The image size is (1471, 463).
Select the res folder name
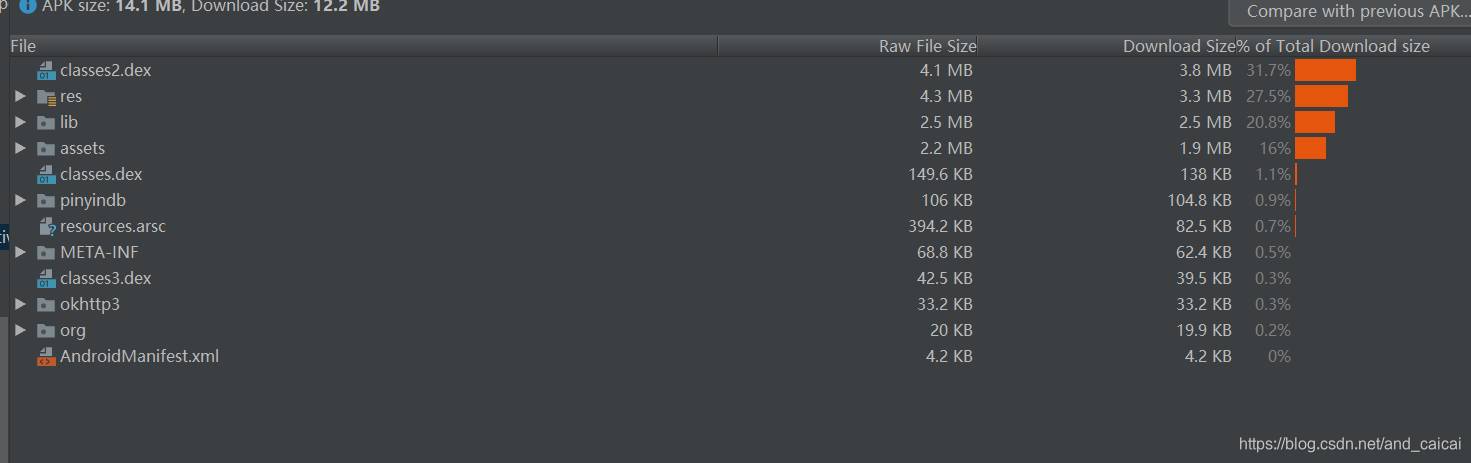pyautogui.click(x=71, y=97)
